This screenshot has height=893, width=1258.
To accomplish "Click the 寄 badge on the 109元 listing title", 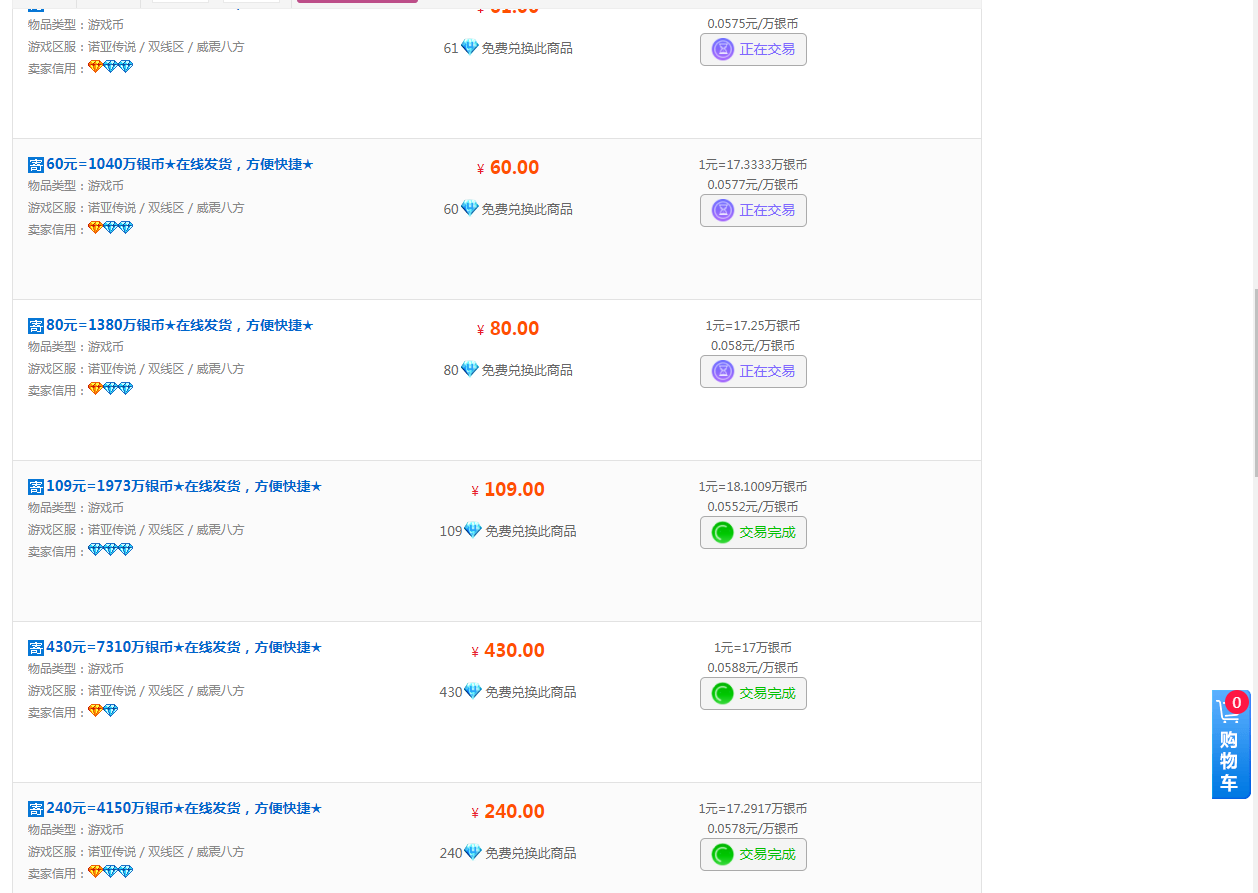I will point(37,486).
